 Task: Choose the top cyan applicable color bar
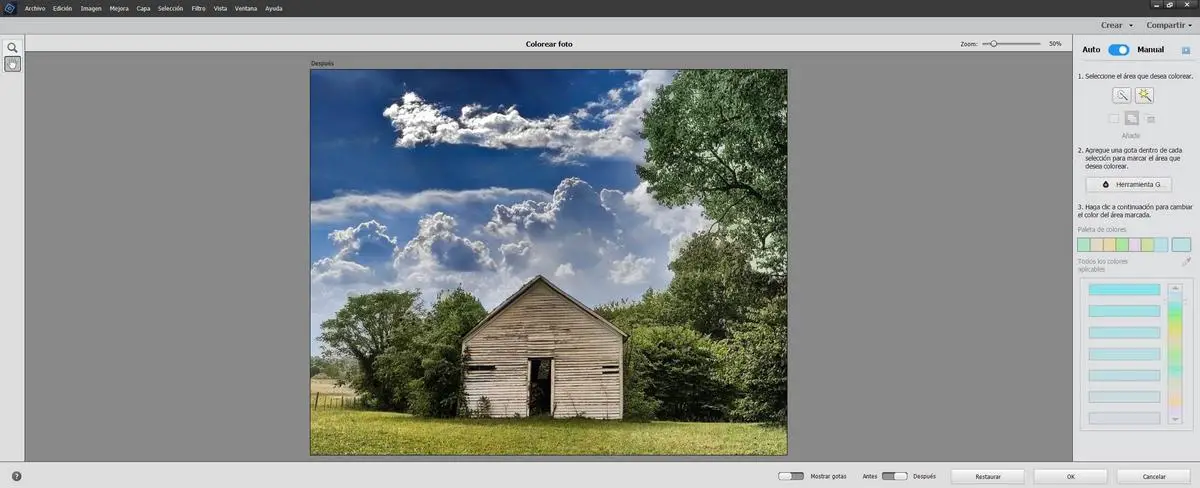[x=1124, y=290]
